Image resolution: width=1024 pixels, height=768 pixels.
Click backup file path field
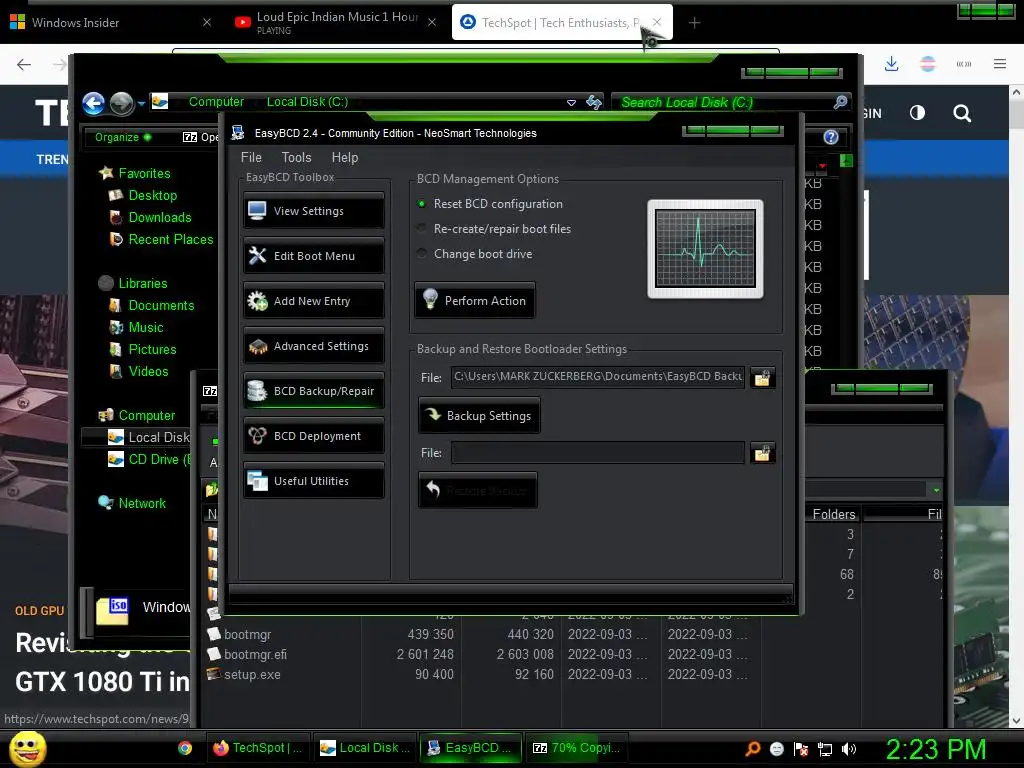click(598, 377)
